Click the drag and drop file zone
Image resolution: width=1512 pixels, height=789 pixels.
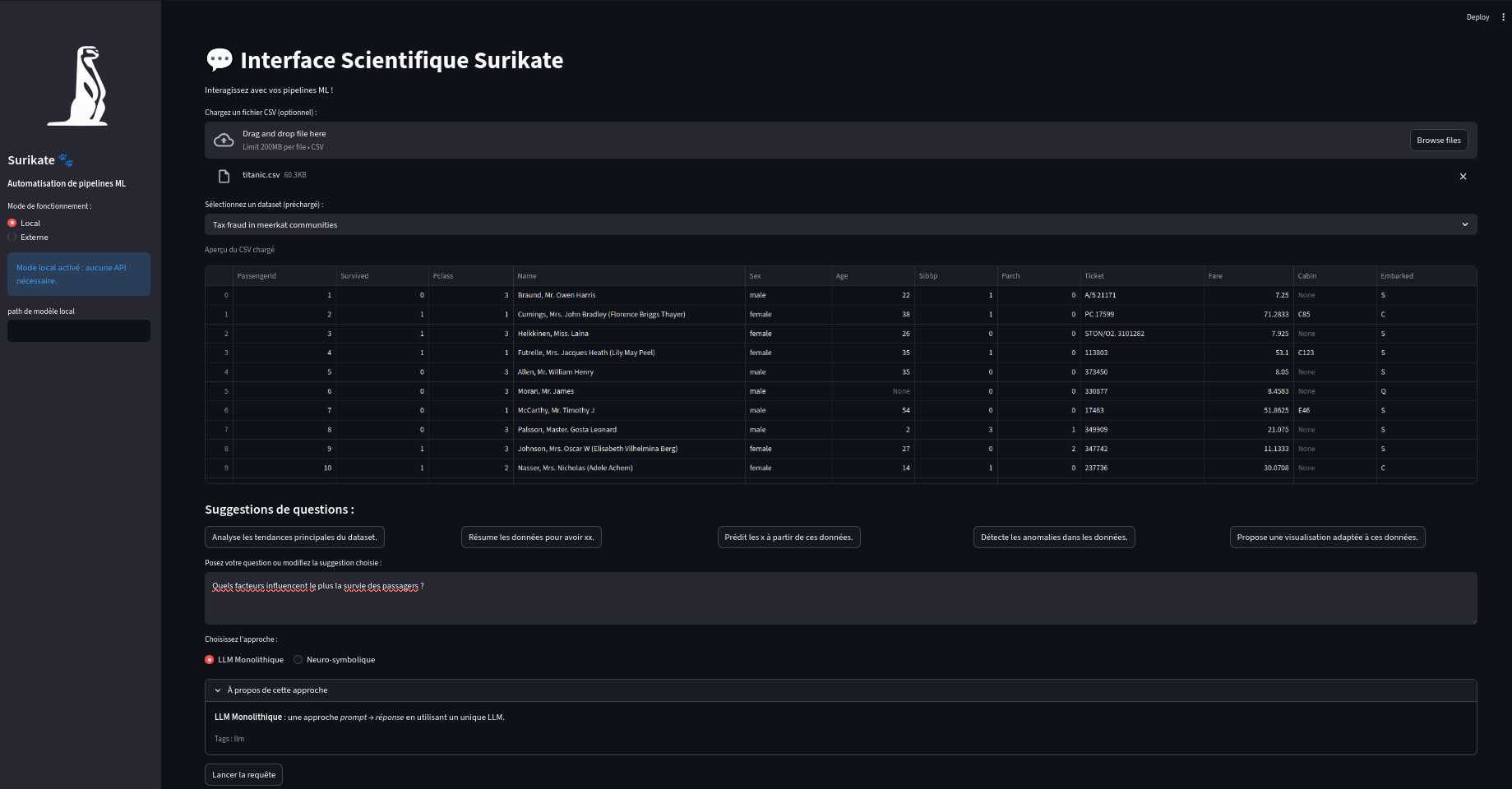click(x=840, y=141)
